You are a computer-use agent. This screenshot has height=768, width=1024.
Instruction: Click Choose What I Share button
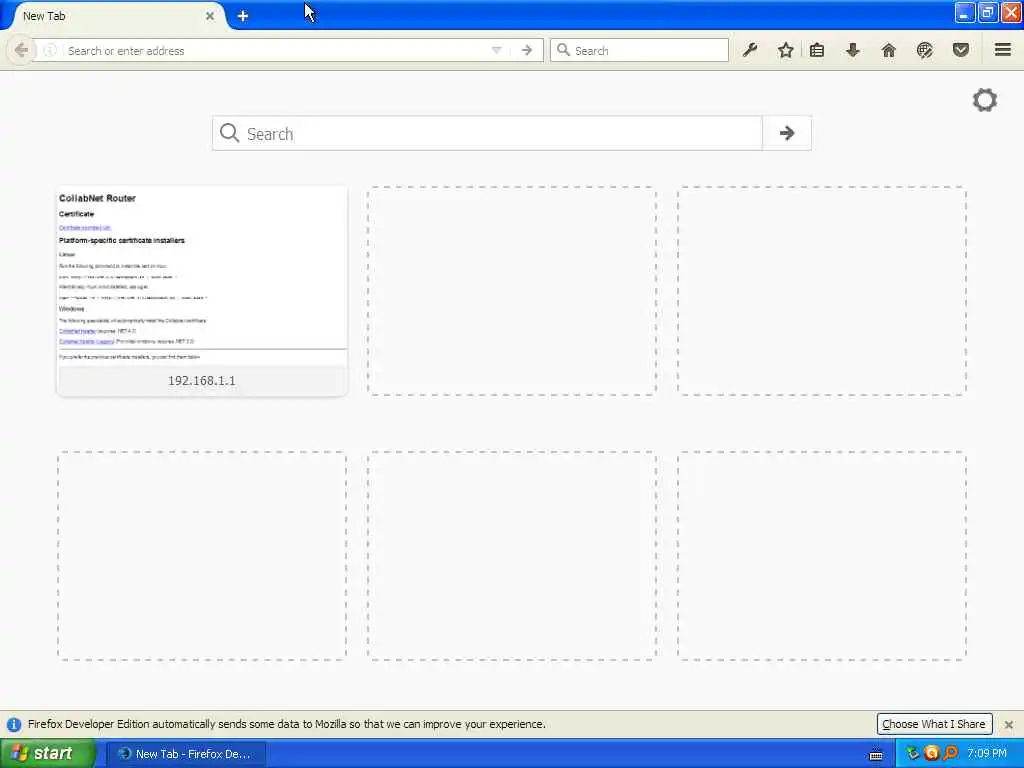pyautogui.click(x=934, y=724)
